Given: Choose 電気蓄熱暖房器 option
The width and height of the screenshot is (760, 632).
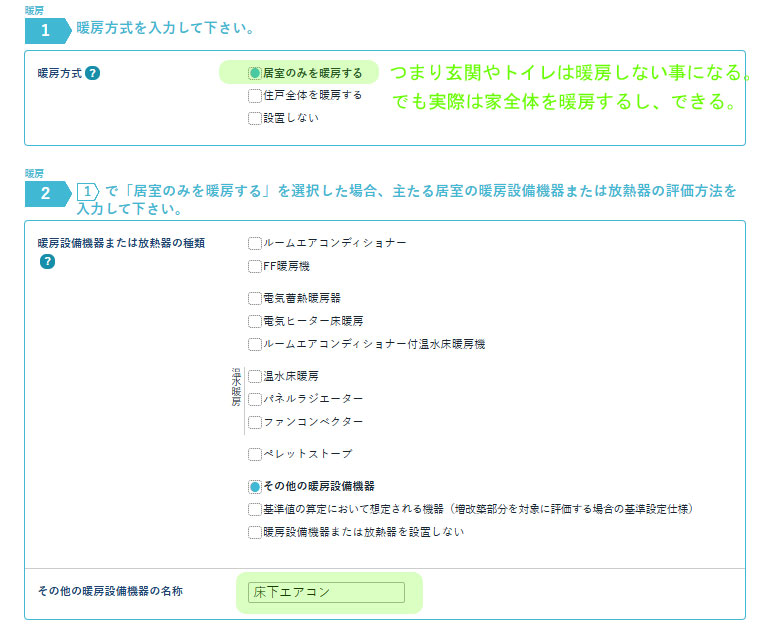Looking at the screenshot, I should [x=255, y=298].
